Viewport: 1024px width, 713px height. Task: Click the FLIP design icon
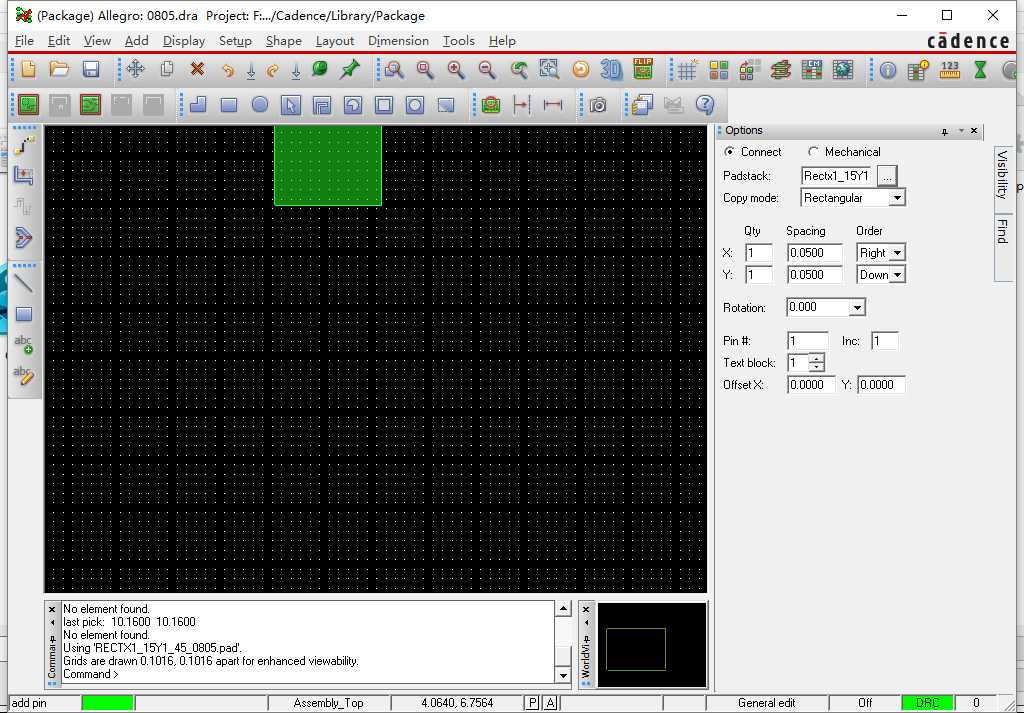point(643,69)
